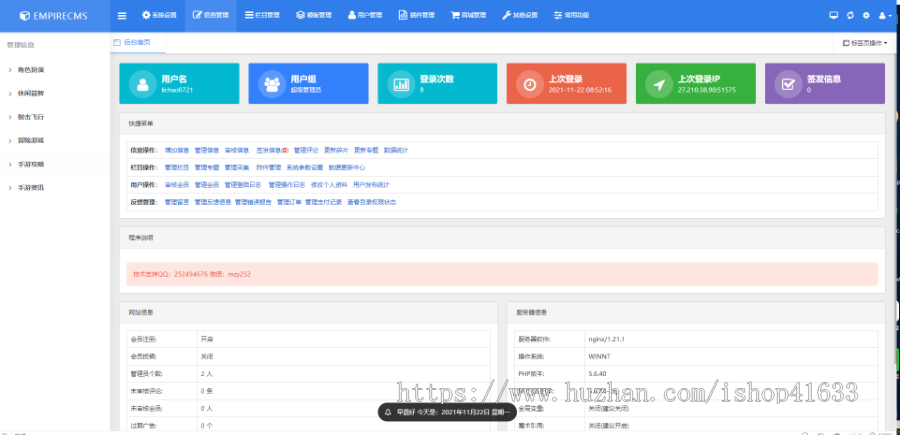Viewport: 900px width, 435px height.
Task: Click the shopping cart icon beside 商城管理
Action: (x=455, y=15)
